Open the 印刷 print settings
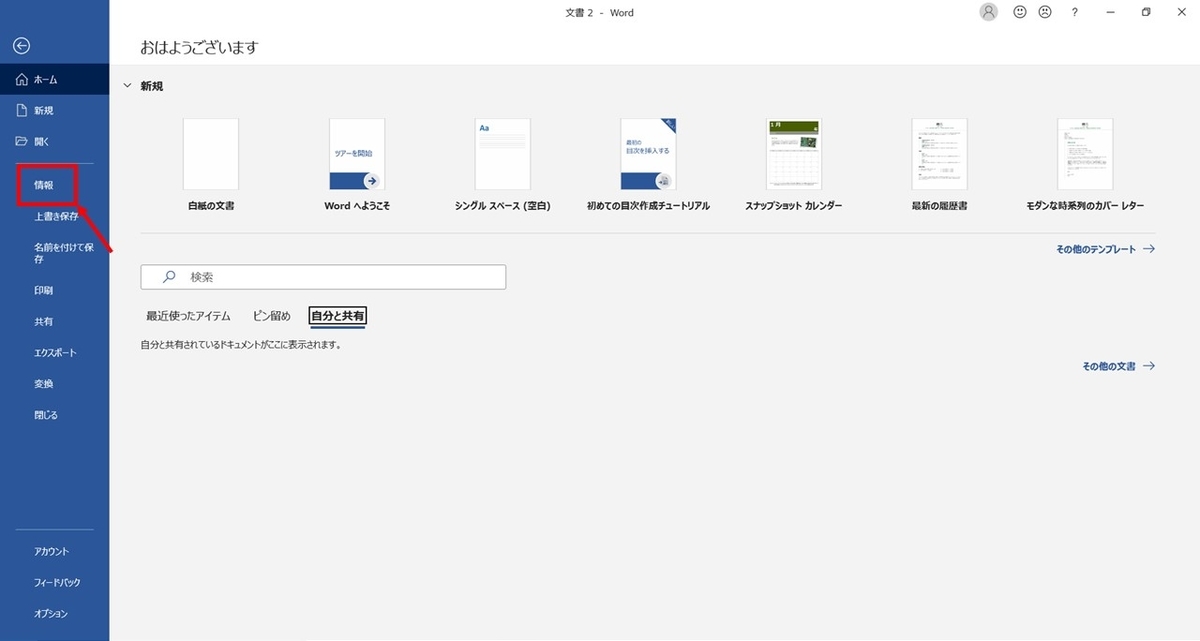The width and height of the screenshot is (1200, 641). 43,290
